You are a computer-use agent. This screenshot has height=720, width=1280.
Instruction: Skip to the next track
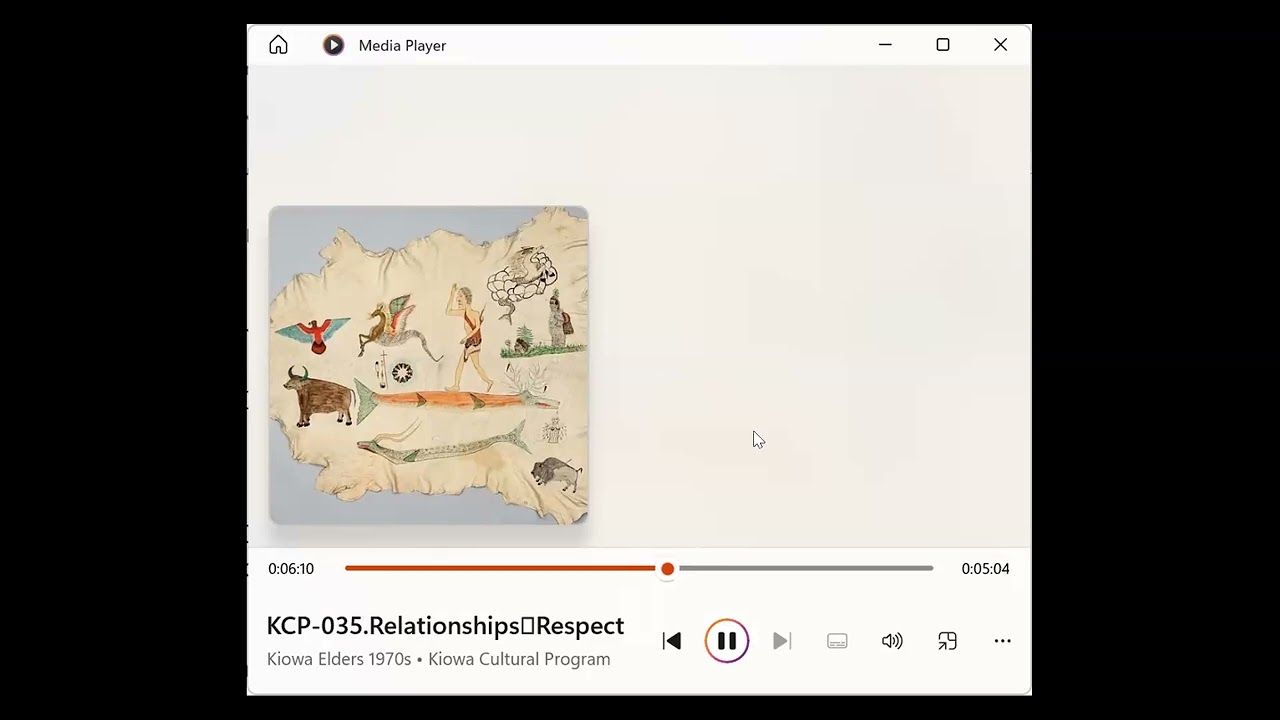[782, 641]
